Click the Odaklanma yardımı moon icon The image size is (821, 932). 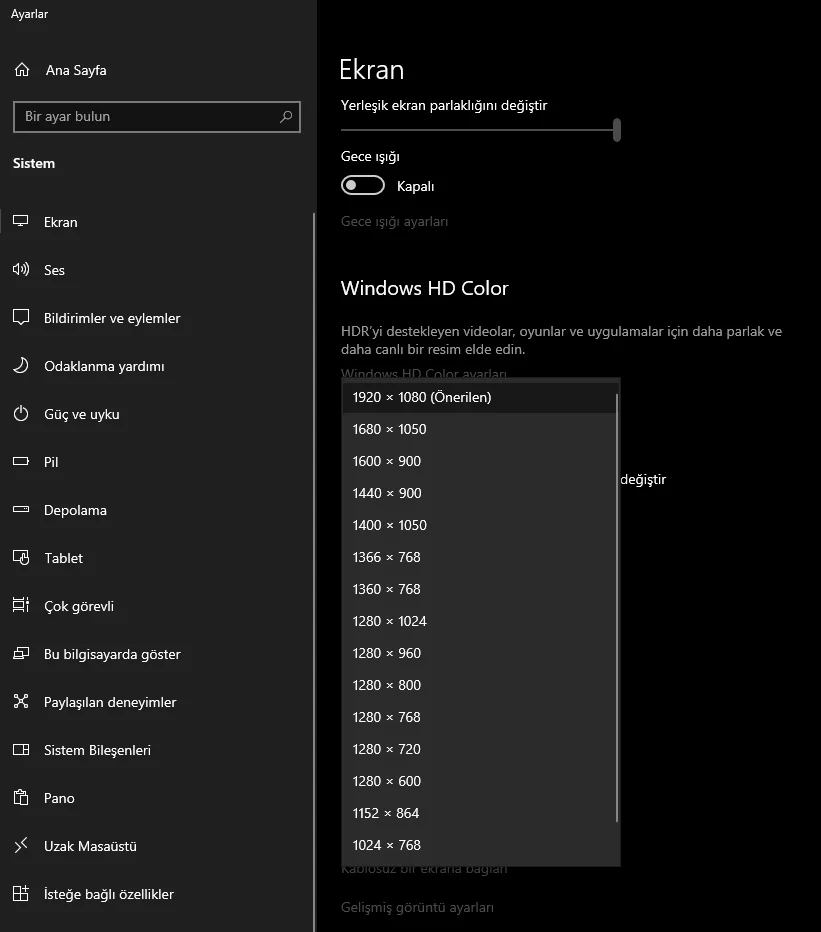pos(21,366)
